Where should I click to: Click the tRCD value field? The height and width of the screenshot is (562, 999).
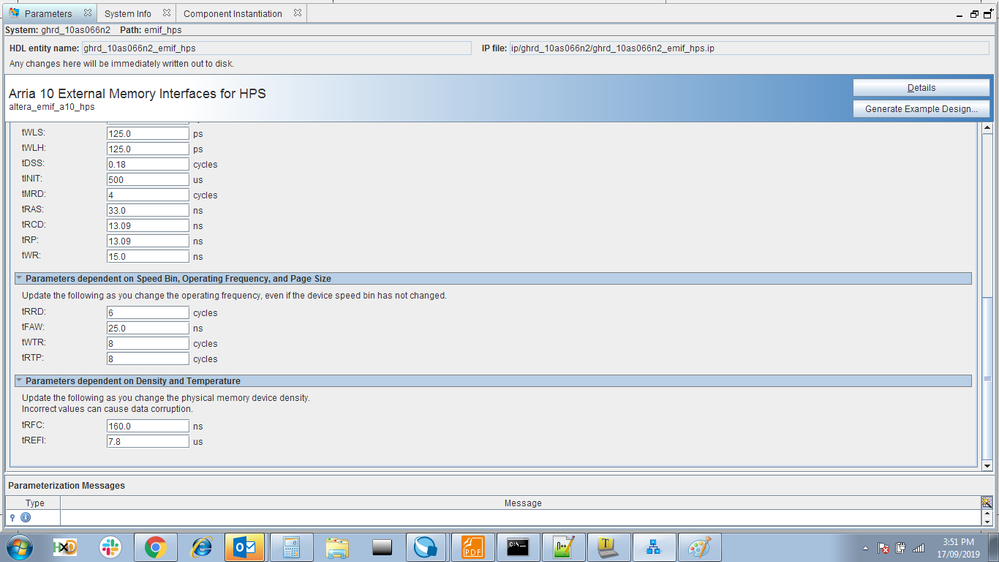click(148, 226)
